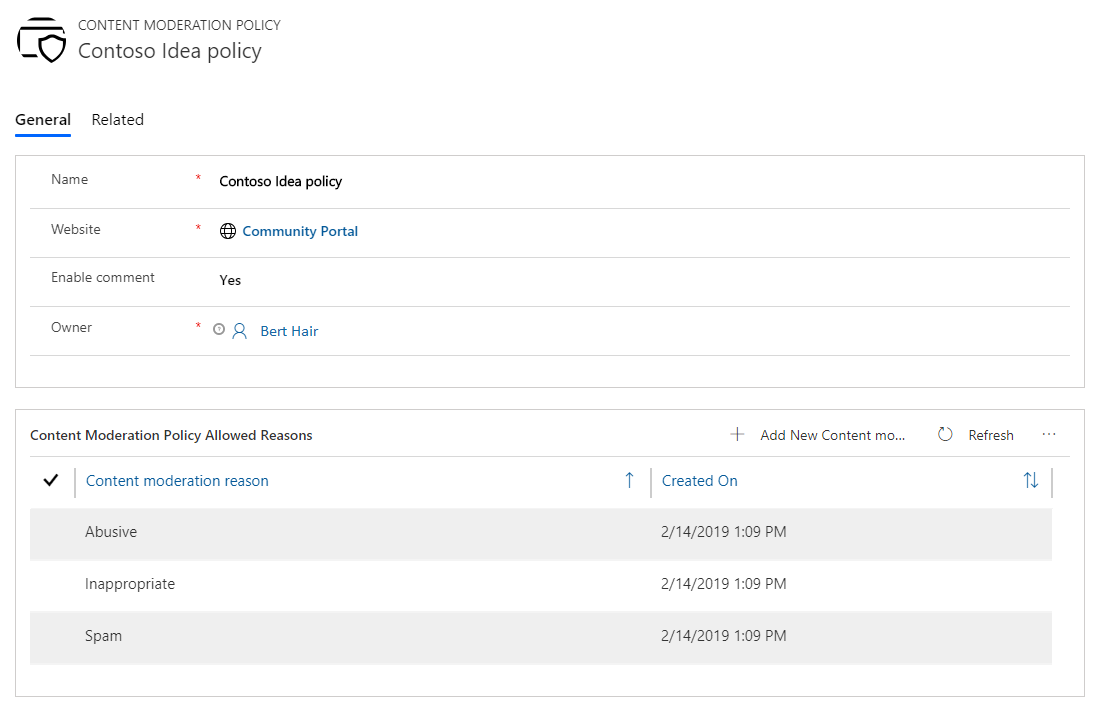This screenshot has width=1096, height=708.
Task: Edit the Name field Contoso Idea policy
Action: [280, 182]
